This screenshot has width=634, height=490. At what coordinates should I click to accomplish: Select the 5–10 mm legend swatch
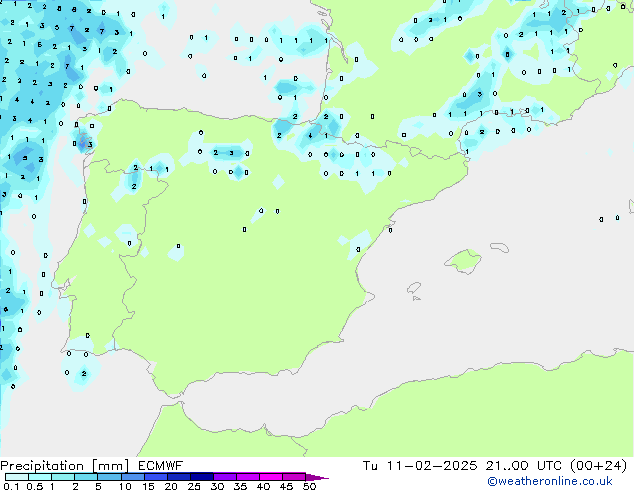(109, 477)
